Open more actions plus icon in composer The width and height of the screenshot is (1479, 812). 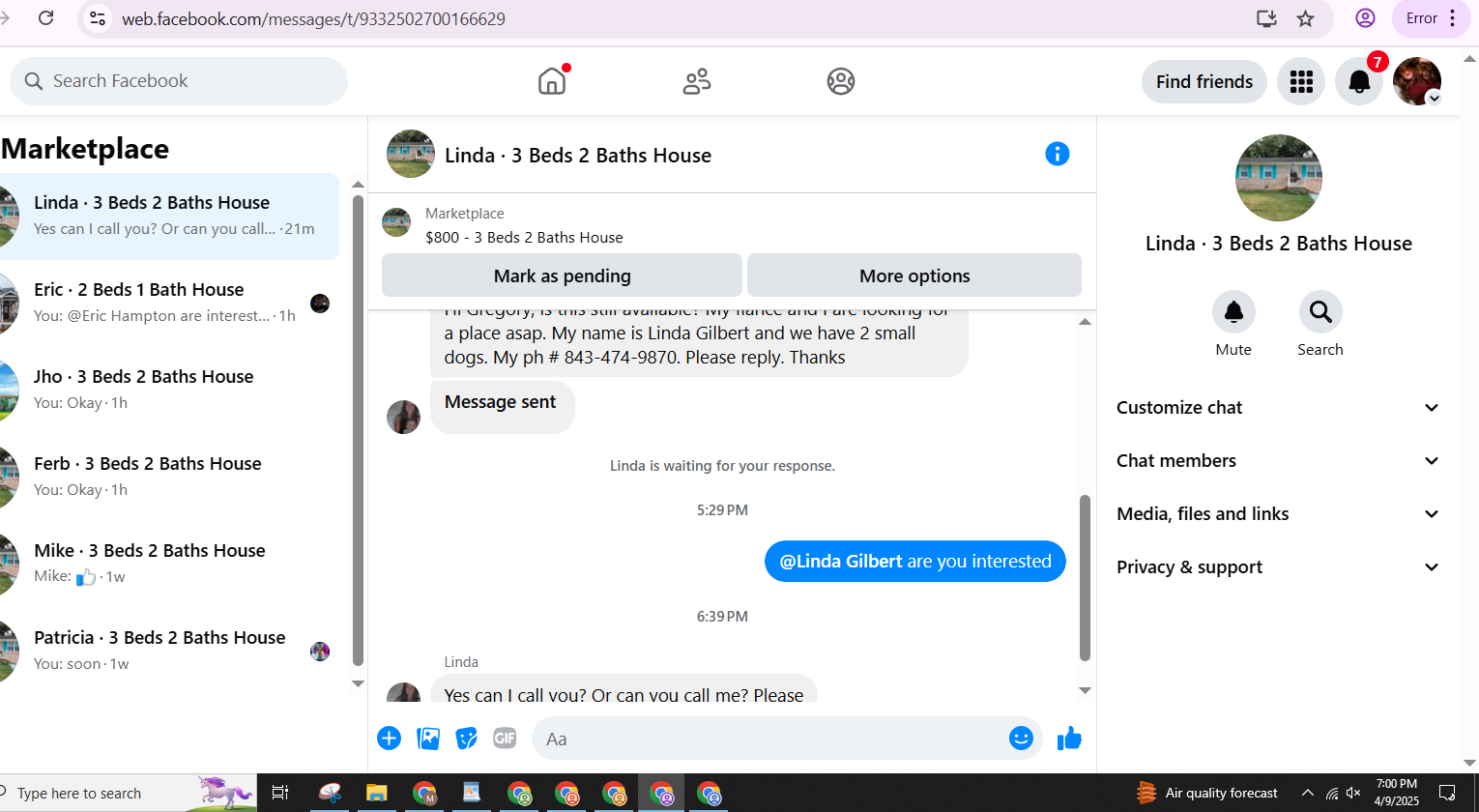[389, 739]
